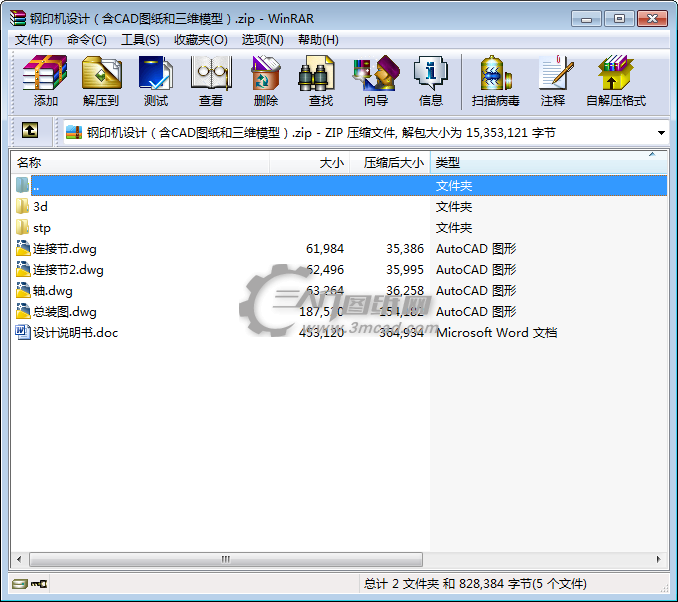The image size is (678, 602).
Task: Click the 35,995 packed size value
Action: pos(405,270)
